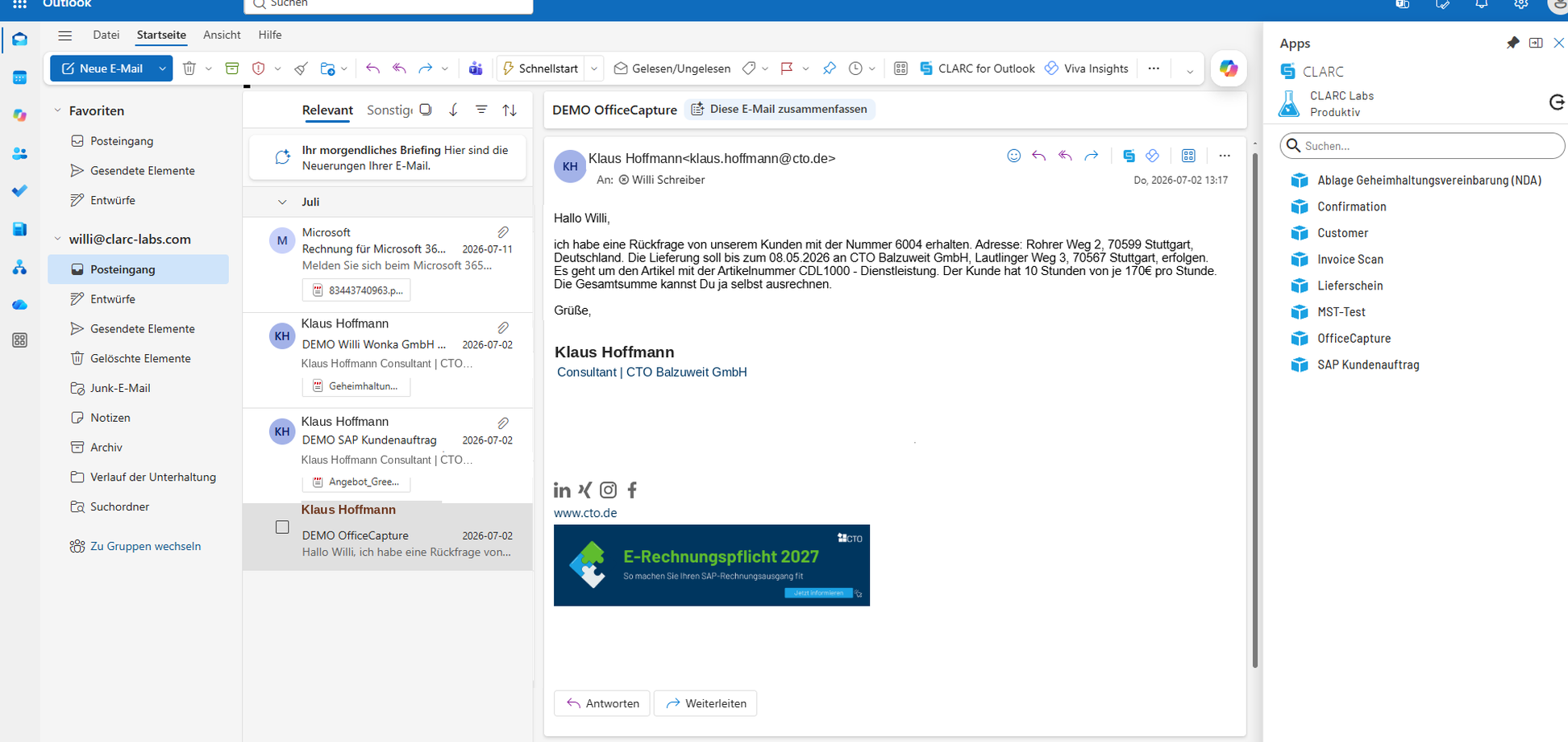Image resolution: width=1568 pixels, height=742 pixels.
Task: Open the E-Rechnungspflicht 2027 banner image
Action: coord(712,565)
